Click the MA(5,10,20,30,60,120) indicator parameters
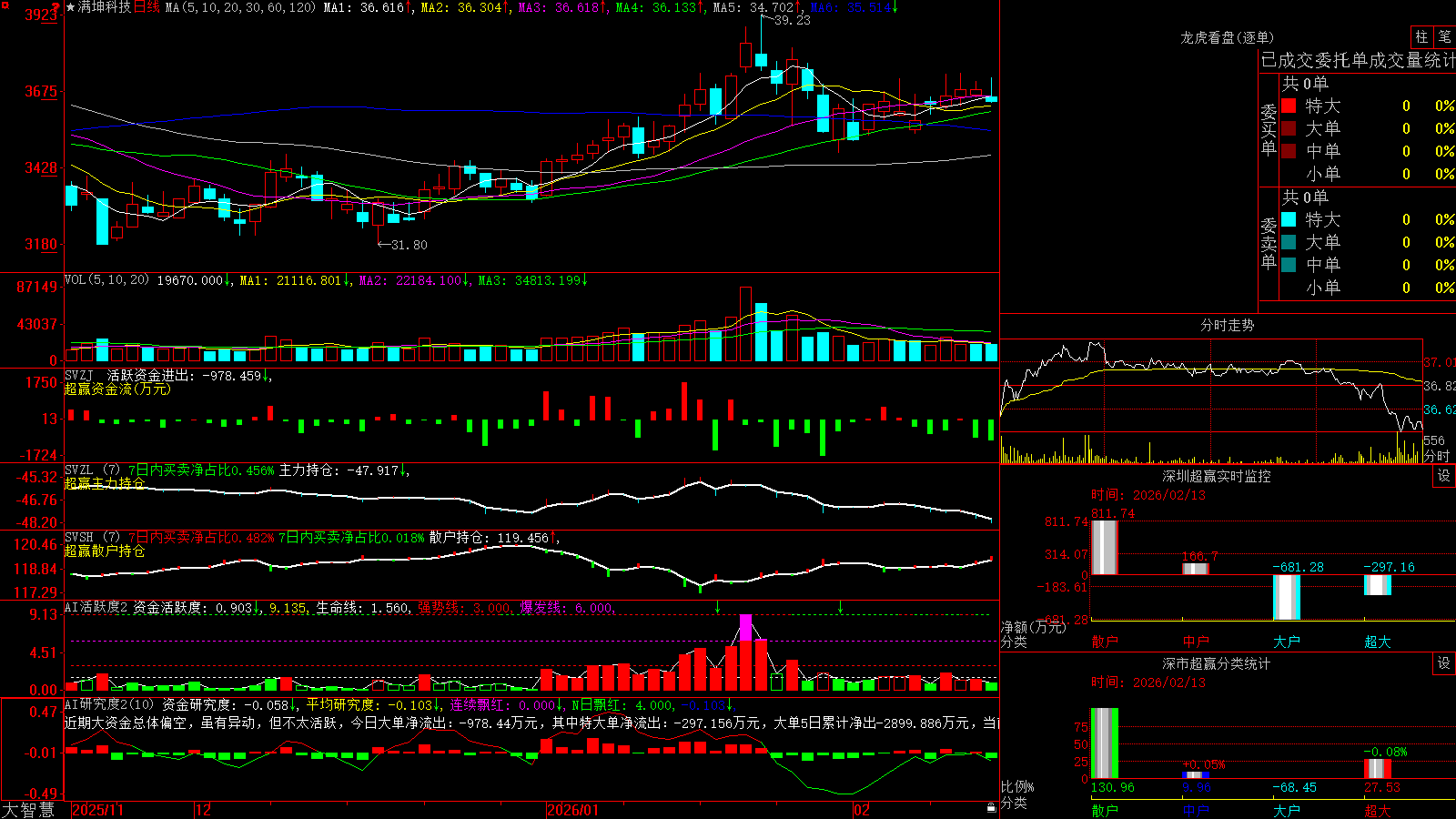Viewport: 1456px width, 819px height. (240, 7)
